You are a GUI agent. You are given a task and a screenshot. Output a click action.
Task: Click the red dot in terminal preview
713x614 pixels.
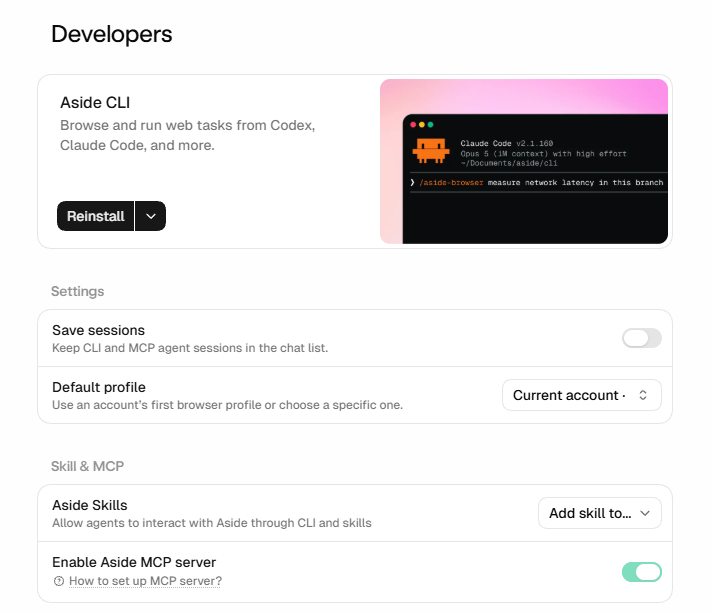tap(413, 125)
